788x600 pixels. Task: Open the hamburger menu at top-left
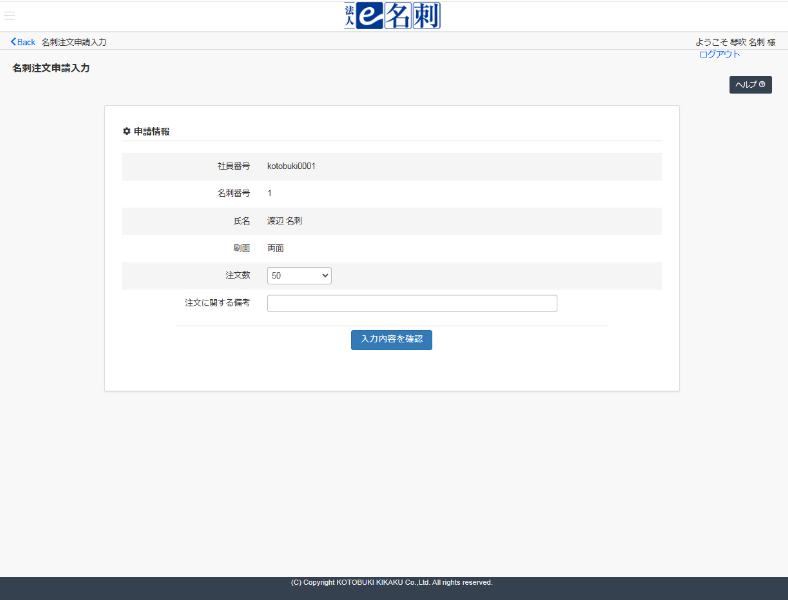[x=10, y=16]
